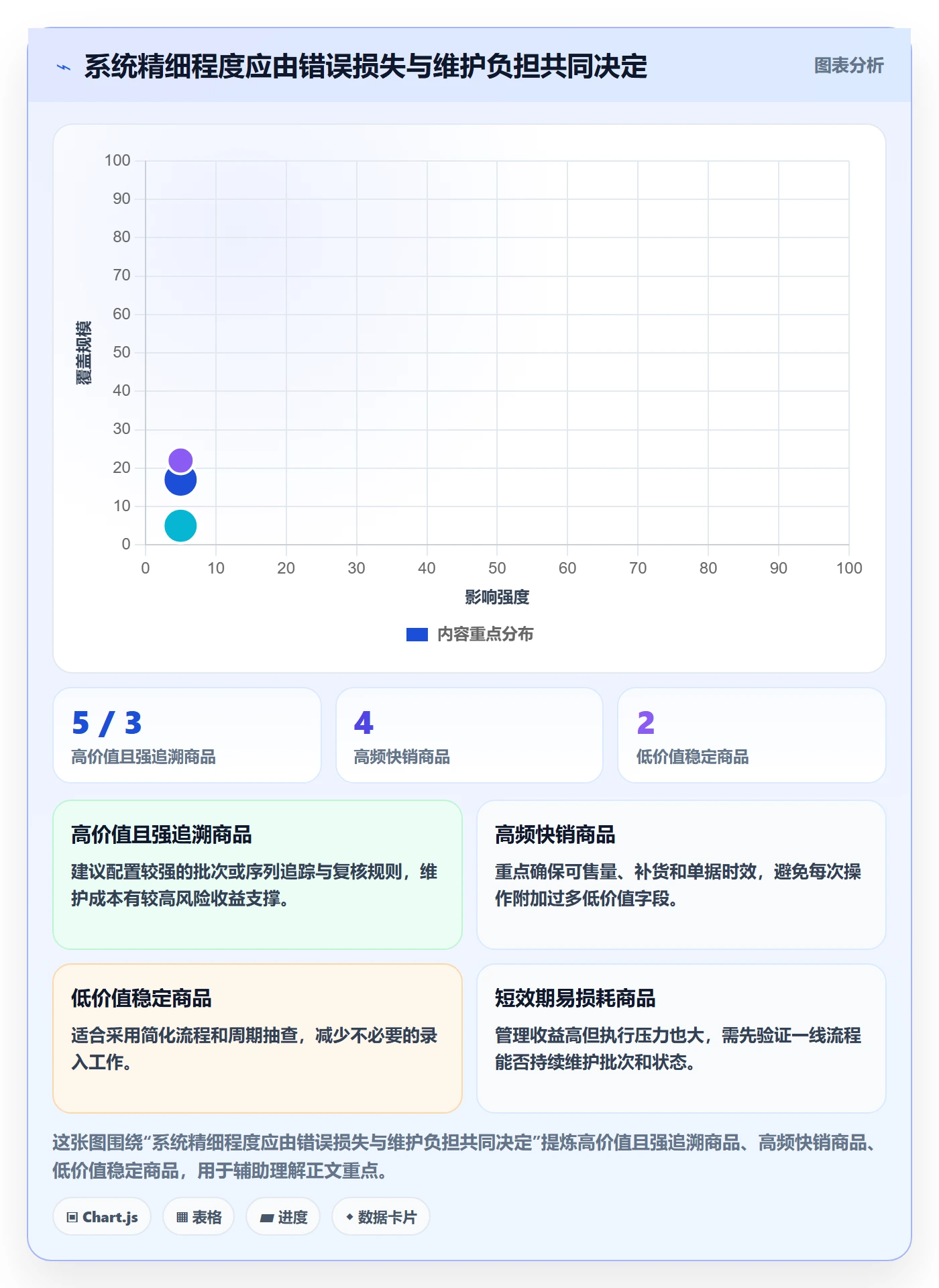Click the 表格 tag

(199, 1216)
